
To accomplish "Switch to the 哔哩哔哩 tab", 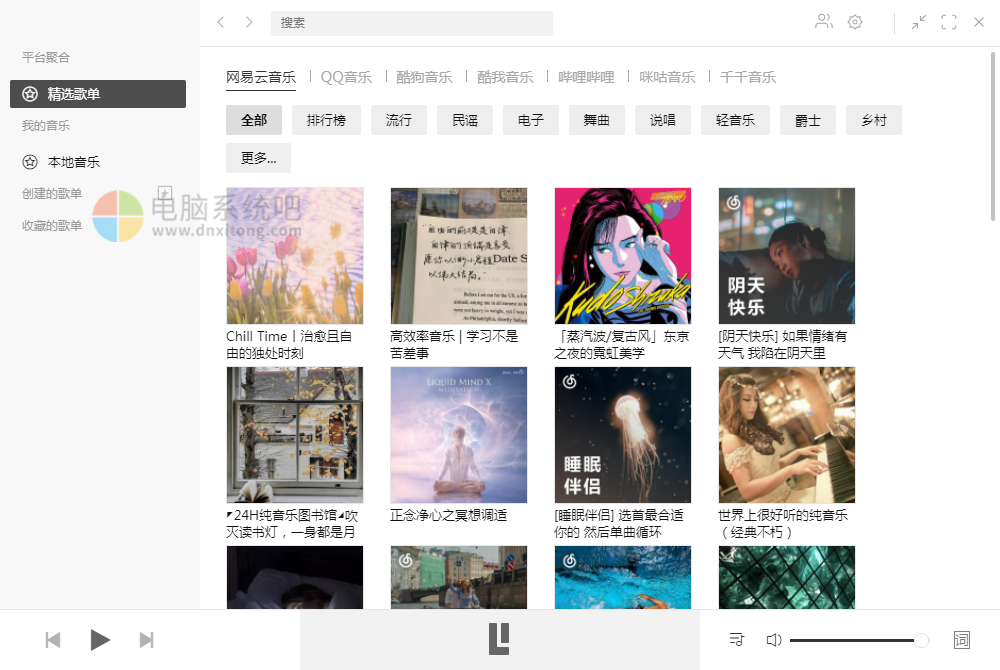I will point(586,77).
